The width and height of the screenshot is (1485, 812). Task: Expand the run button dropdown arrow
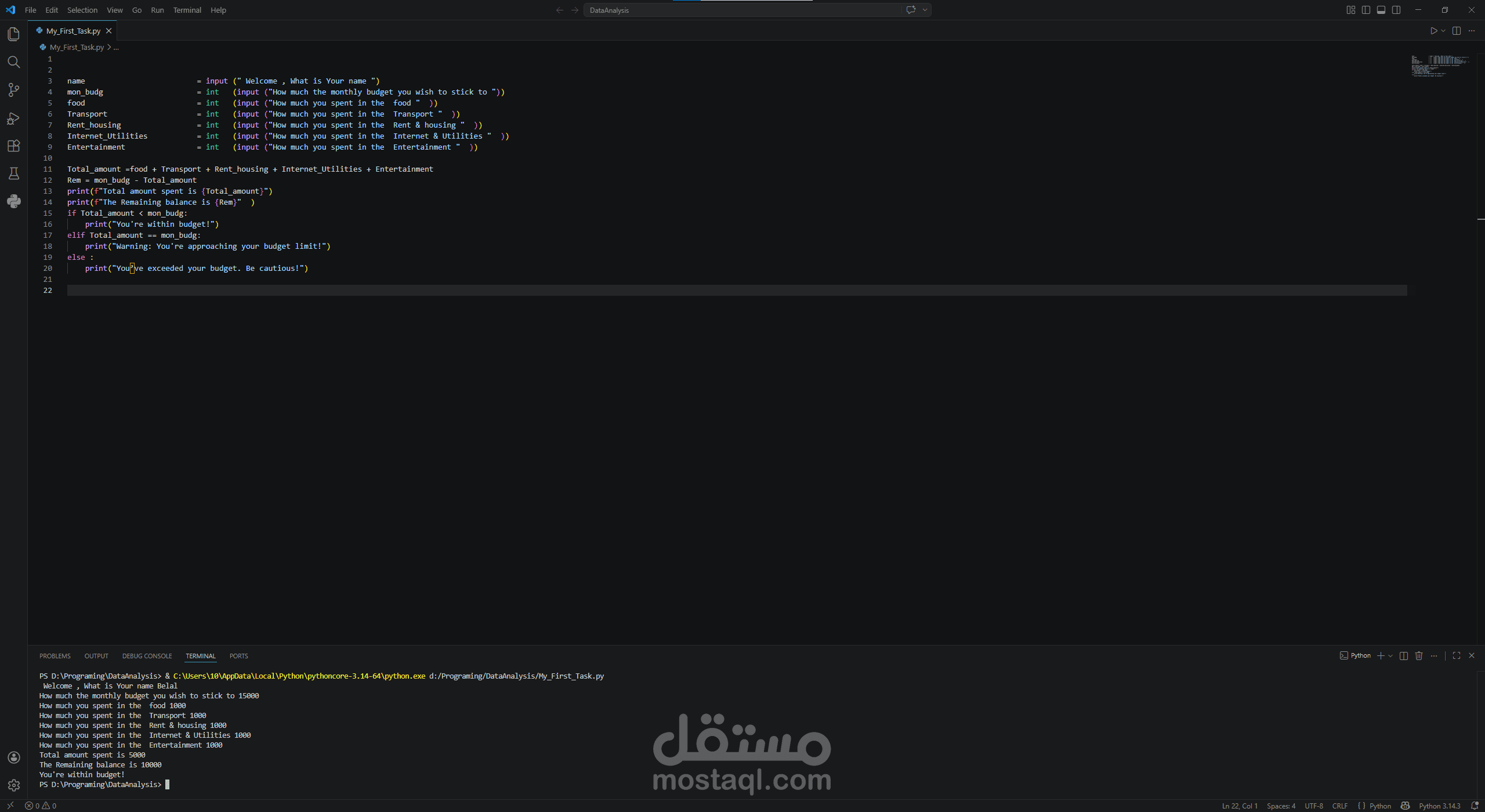[1443, 31]
